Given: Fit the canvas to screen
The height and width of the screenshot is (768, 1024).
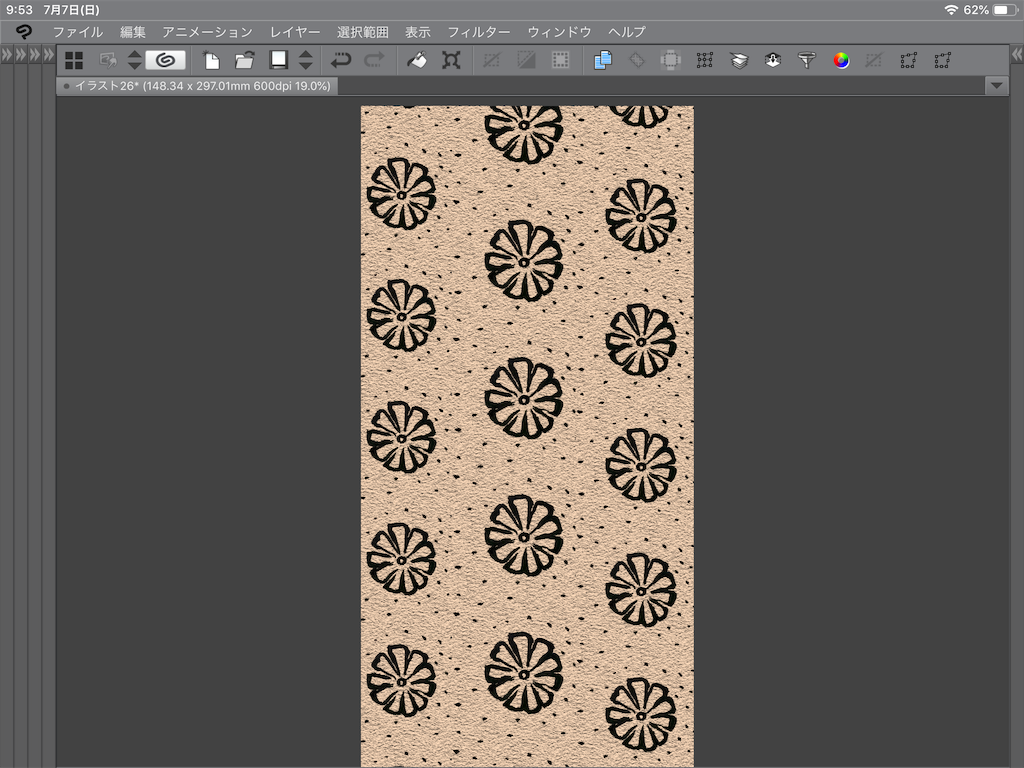Looking at the screenshot, I should pyautogui.click(x=451, y=60).
